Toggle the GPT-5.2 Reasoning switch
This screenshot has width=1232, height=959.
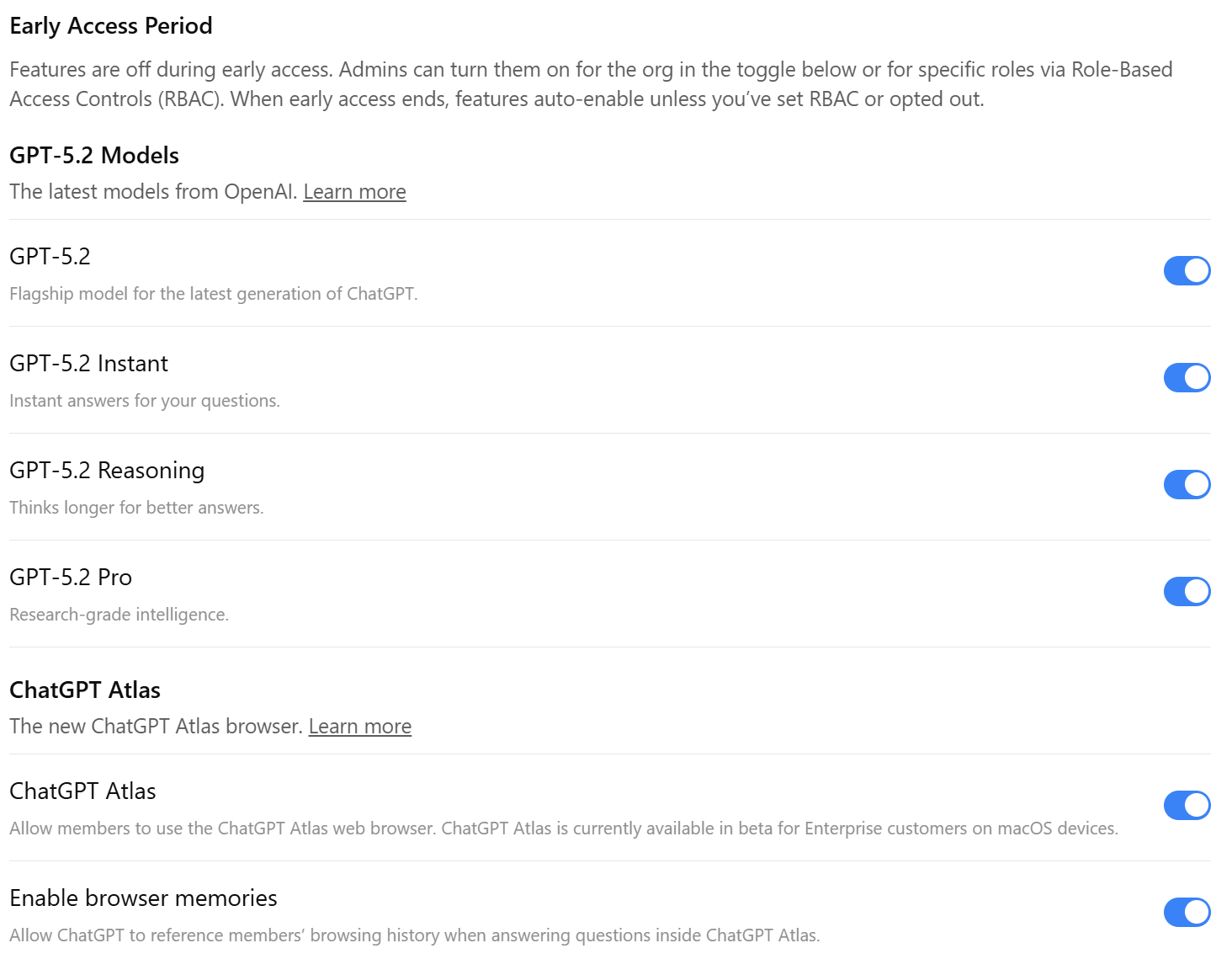click(x=1187, y=485)
